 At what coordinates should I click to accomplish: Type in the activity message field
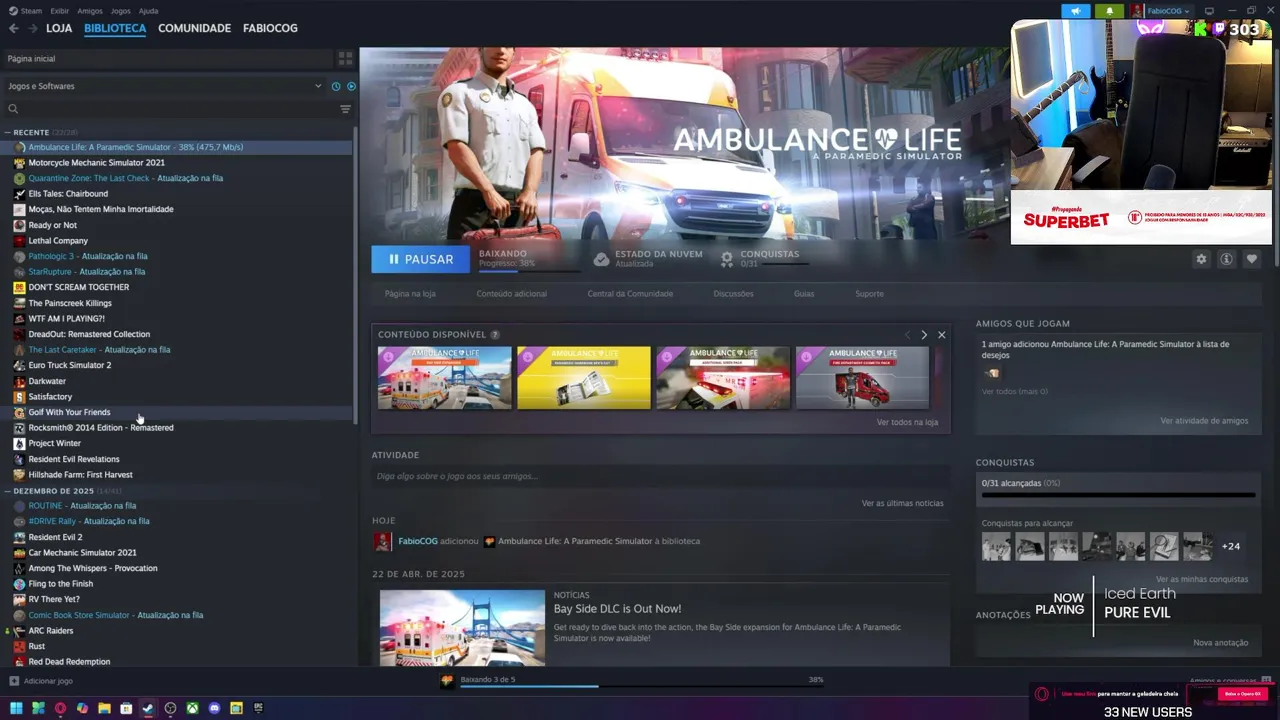(x=660, y=477)
